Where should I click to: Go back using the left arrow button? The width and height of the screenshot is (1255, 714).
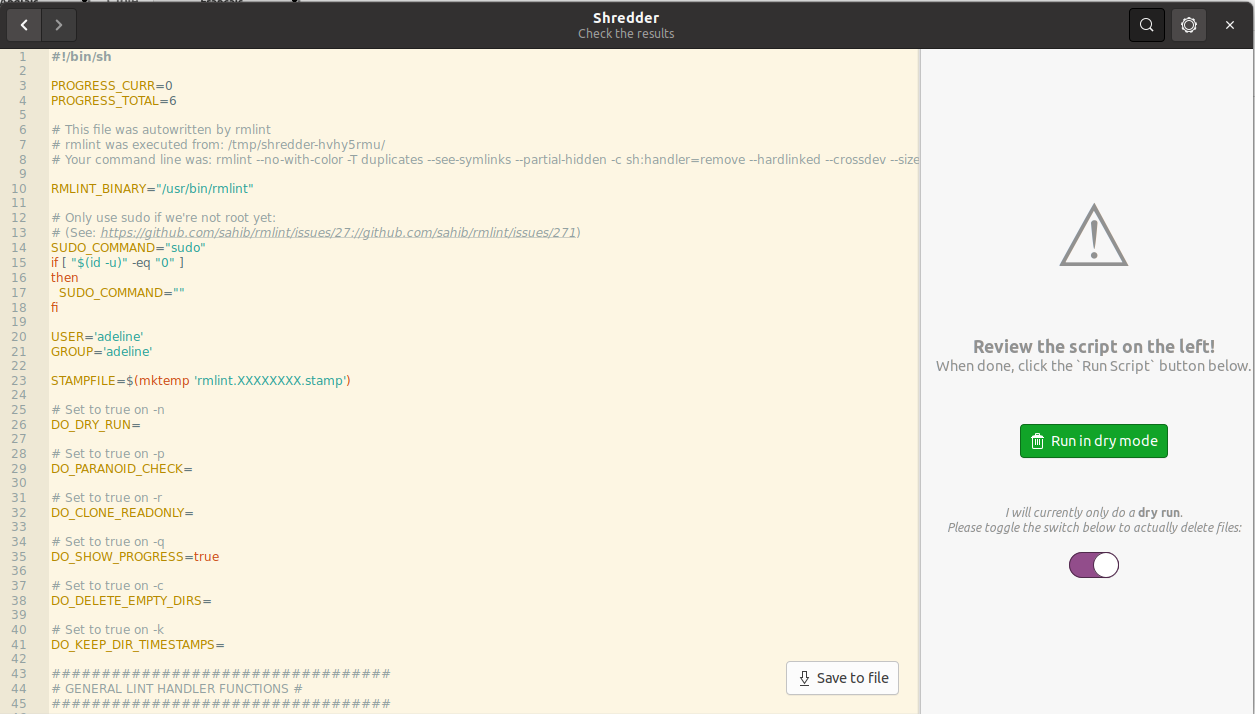click(24, 25)
